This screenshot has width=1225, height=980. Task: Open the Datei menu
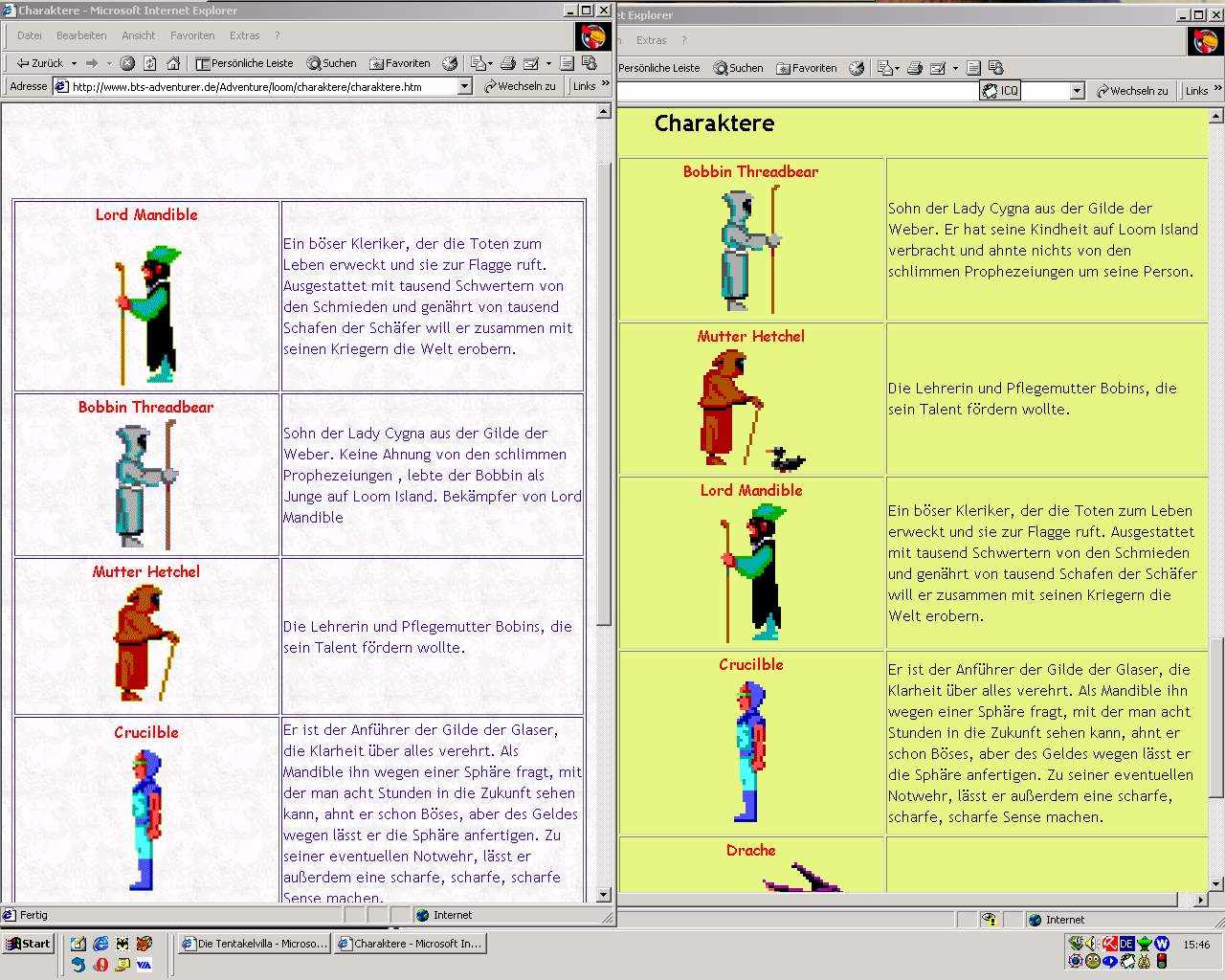(x=30, y=35)
